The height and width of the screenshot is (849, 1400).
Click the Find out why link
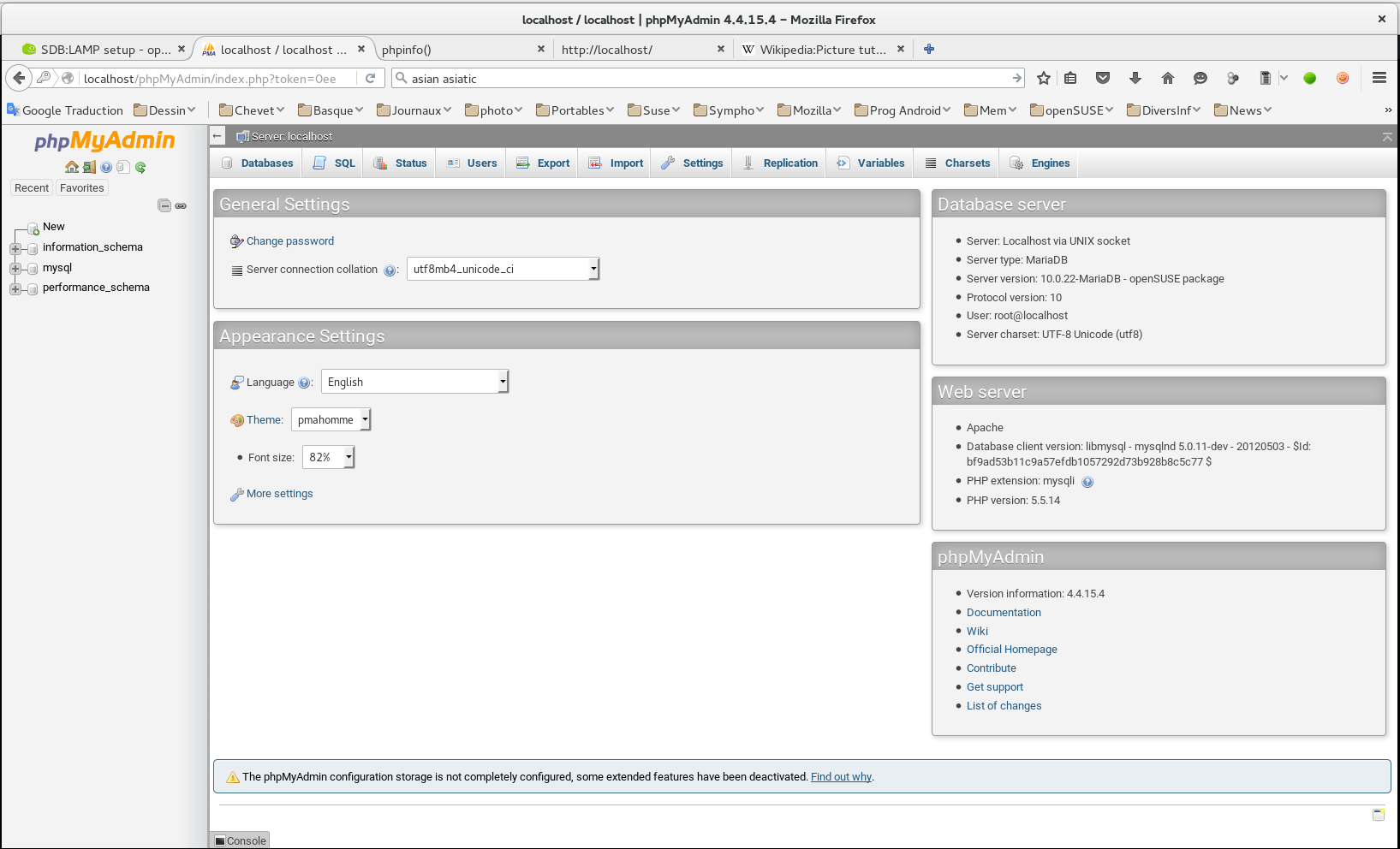coord(840,776)
